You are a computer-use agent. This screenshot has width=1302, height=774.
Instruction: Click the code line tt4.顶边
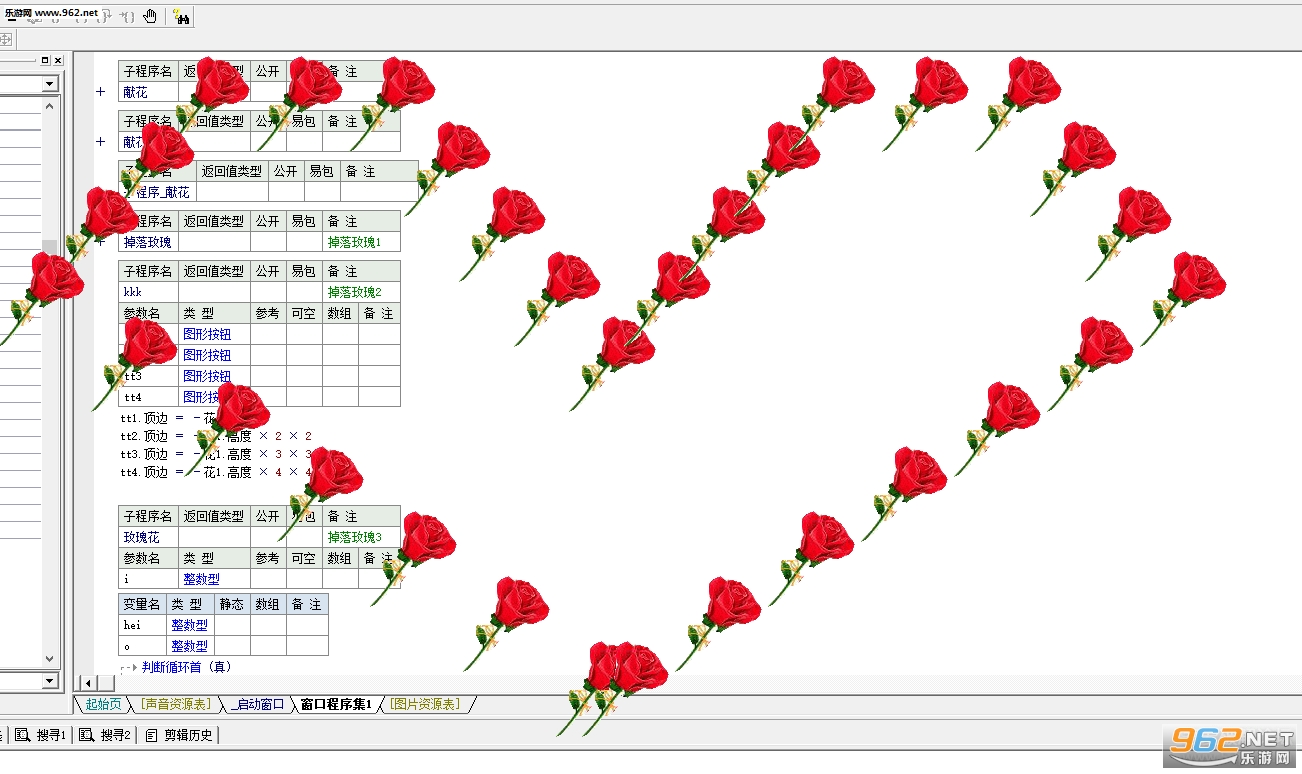click(x=216, y=472)
